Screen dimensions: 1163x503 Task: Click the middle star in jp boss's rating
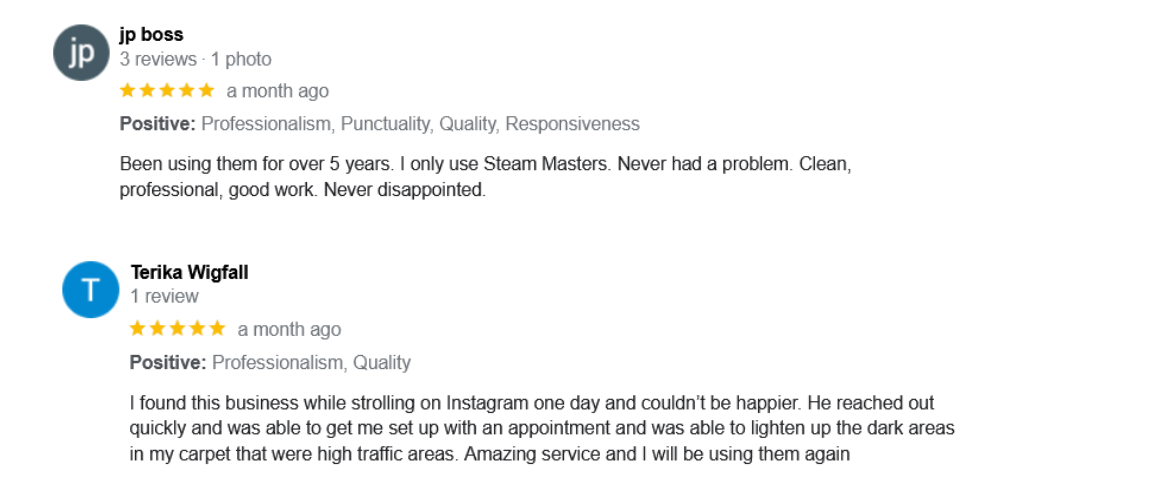167,91
